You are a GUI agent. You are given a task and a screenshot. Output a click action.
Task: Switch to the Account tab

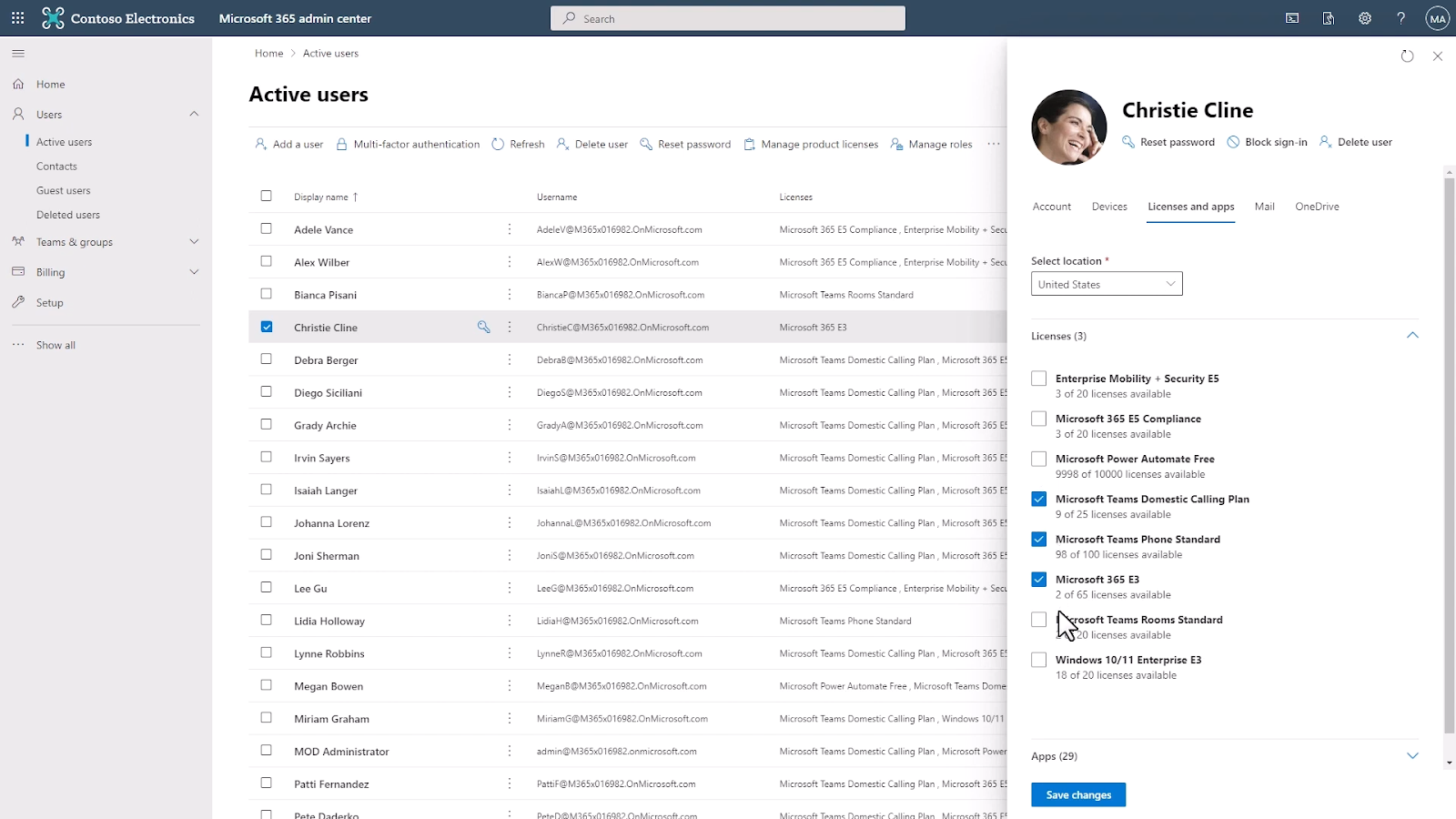pyautogui.click(x=1052, y=207)
